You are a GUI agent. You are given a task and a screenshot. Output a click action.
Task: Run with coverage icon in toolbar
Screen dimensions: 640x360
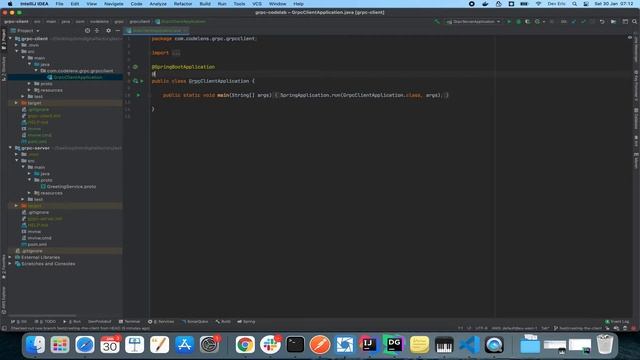(x=527, y=22)
